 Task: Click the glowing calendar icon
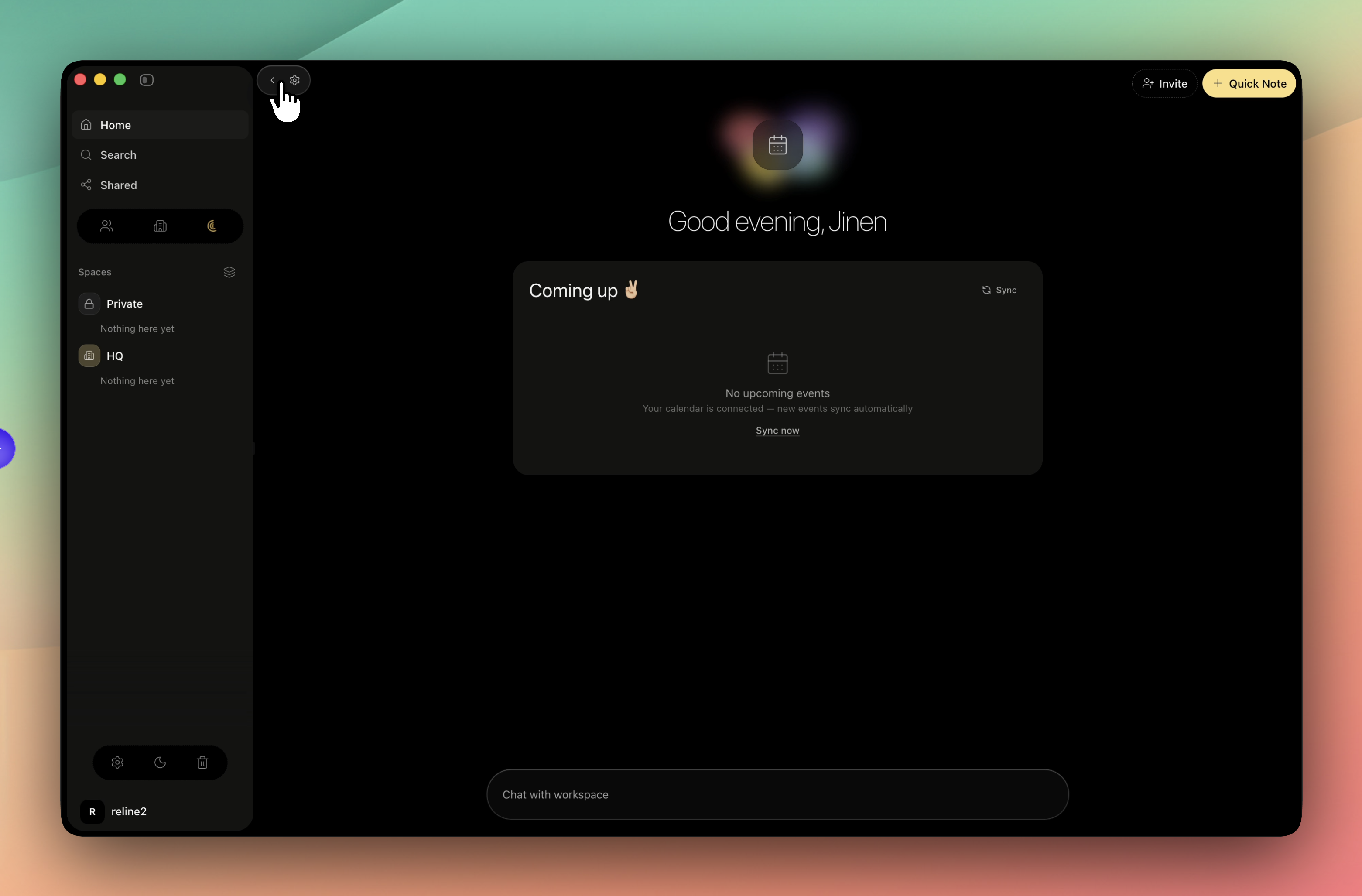[777, 145]
